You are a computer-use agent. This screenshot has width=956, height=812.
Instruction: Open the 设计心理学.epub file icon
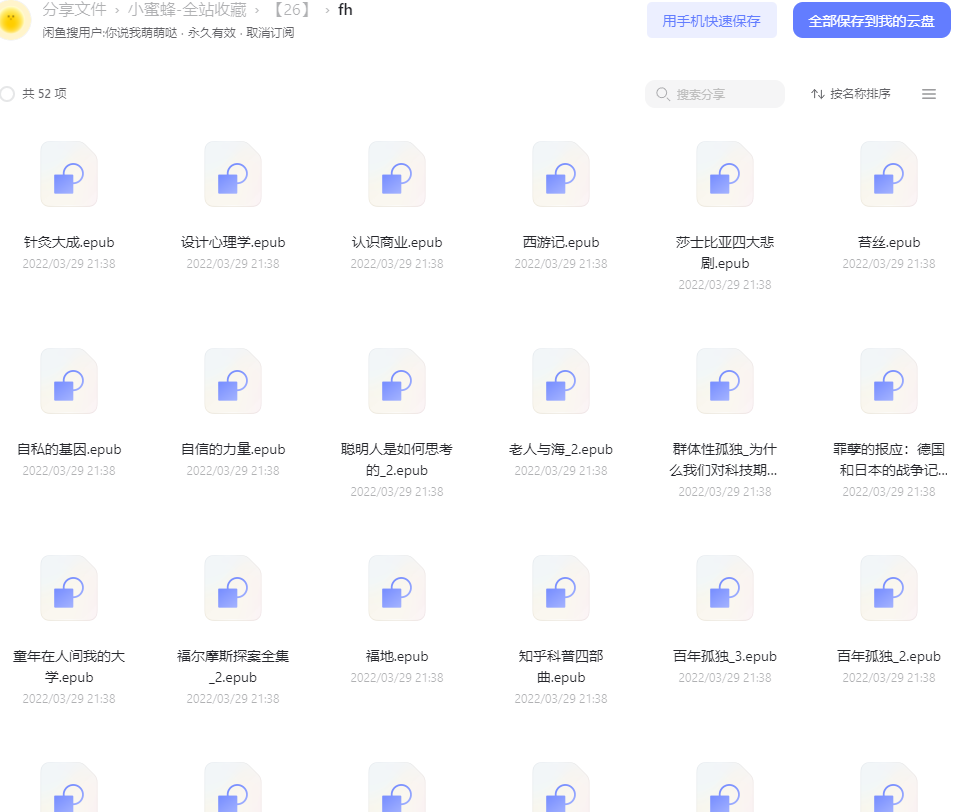click(233, 174)
